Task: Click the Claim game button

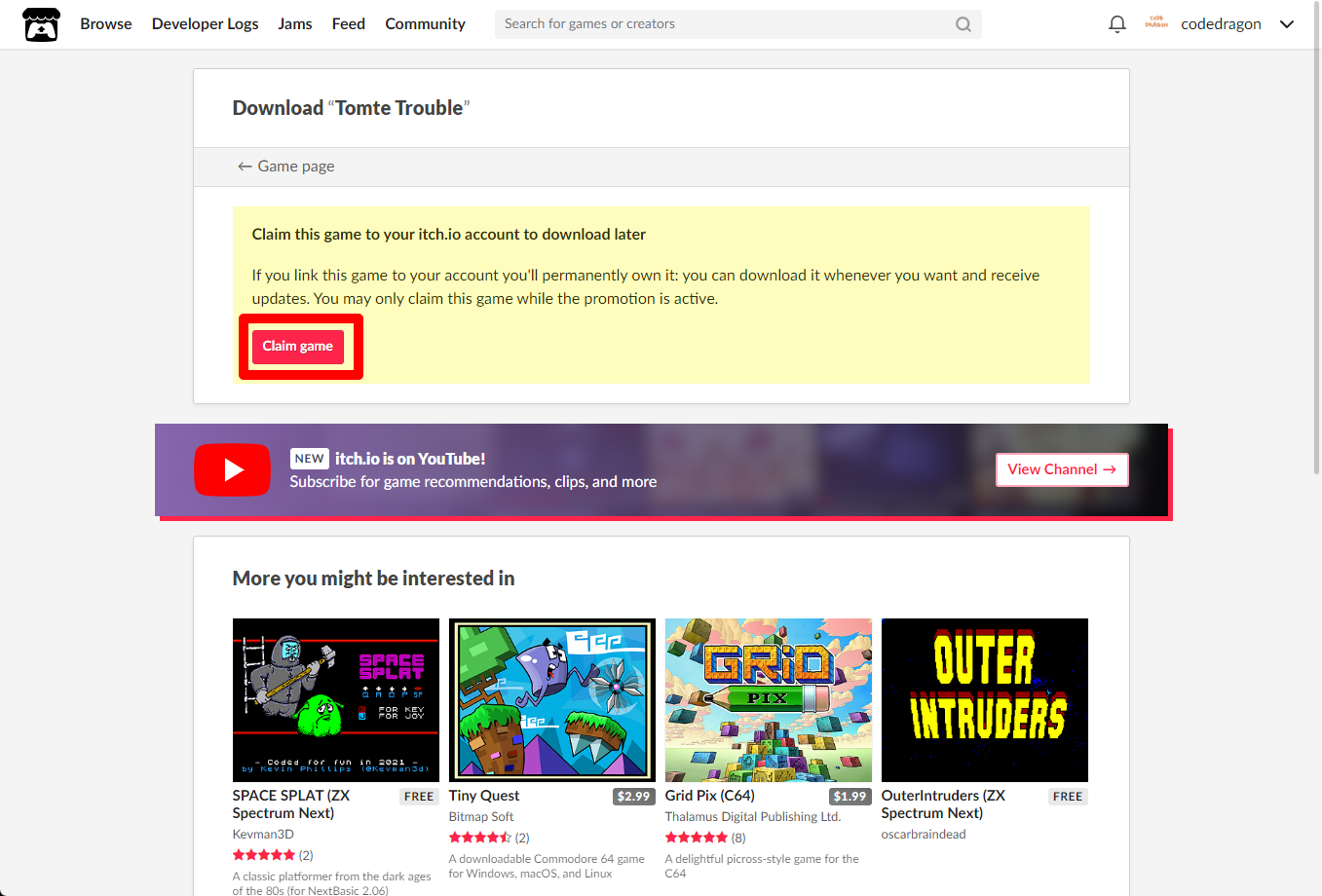Action: point(298,347)
